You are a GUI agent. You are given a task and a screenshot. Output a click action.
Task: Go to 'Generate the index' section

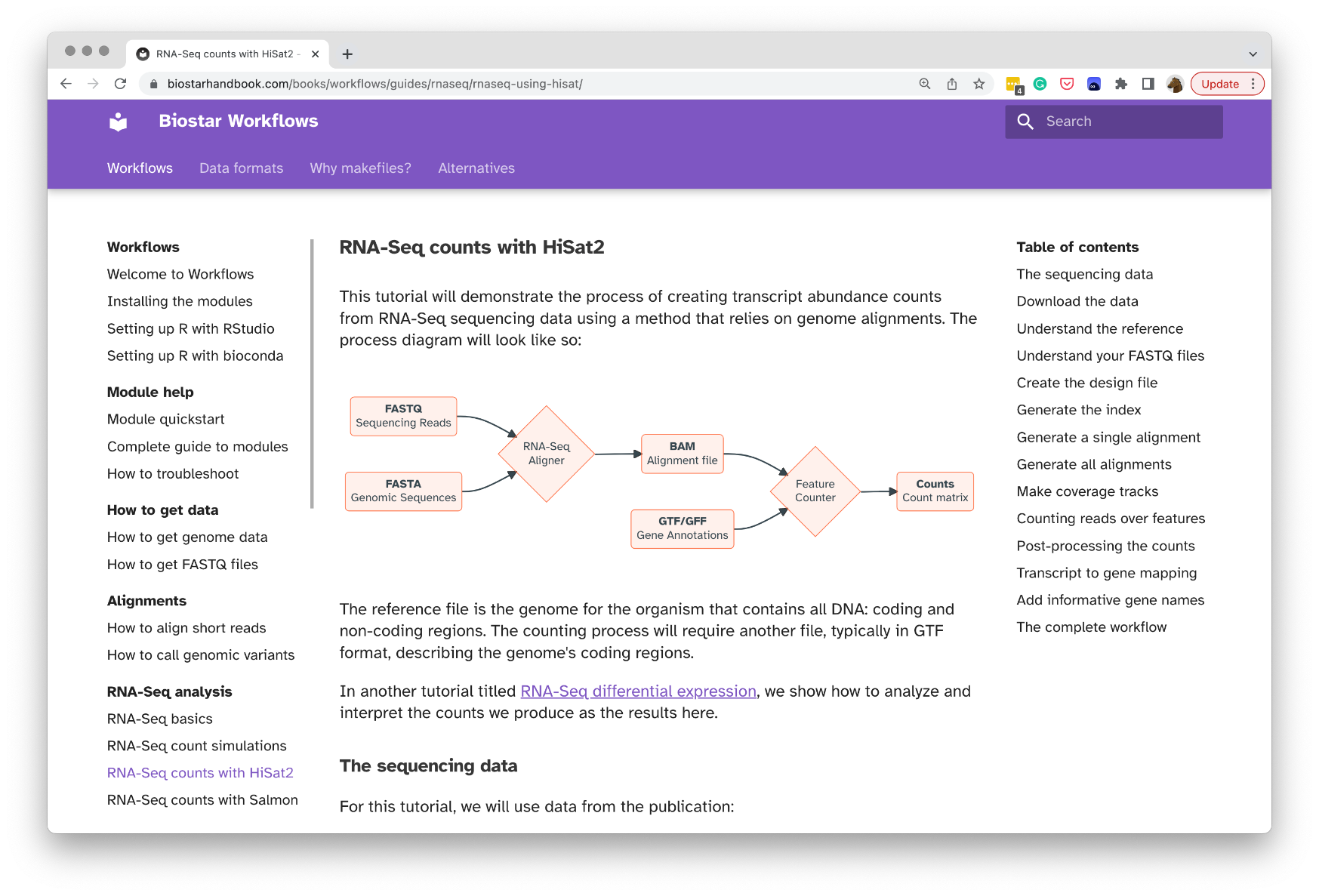tap(1078, 410)
